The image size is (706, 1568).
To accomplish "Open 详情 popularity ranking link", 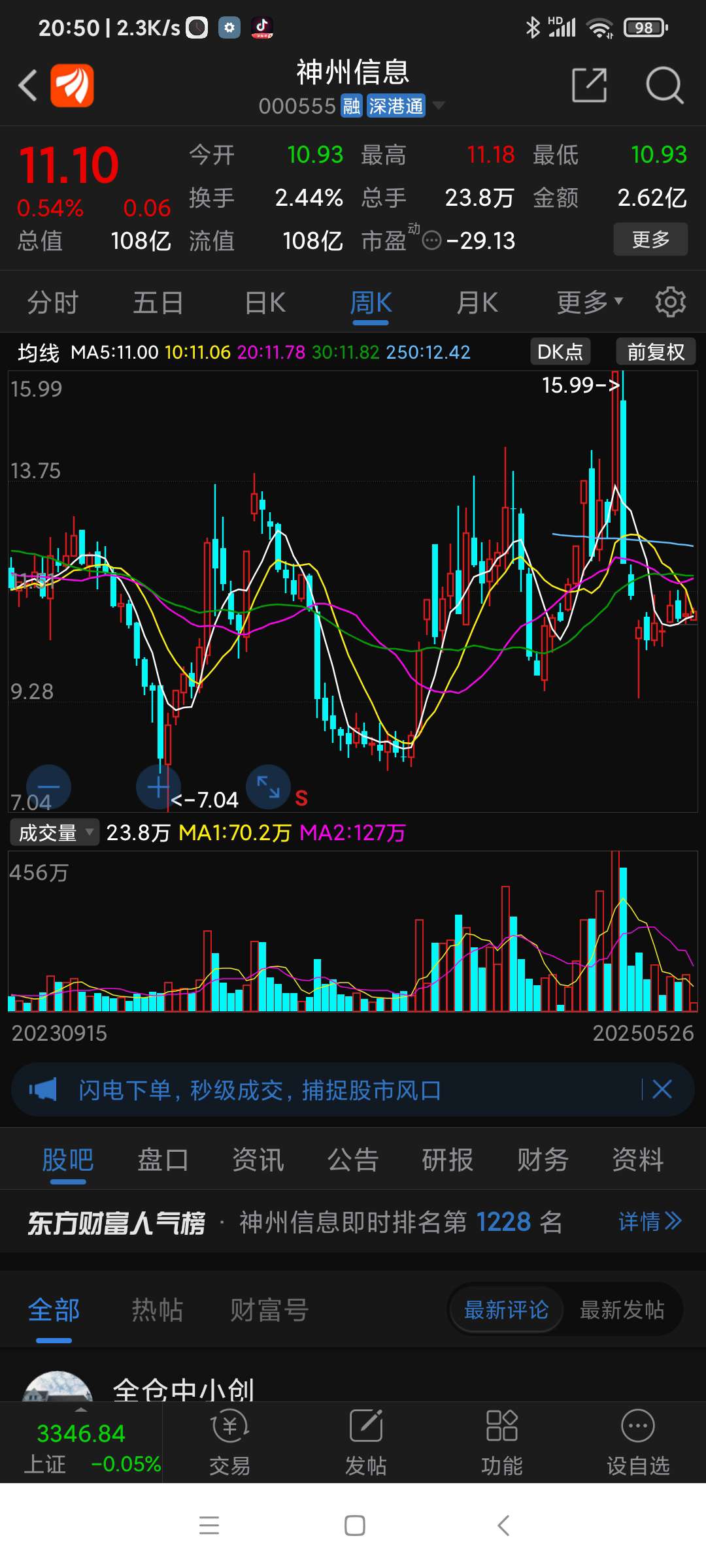I will pos(650,1220).
